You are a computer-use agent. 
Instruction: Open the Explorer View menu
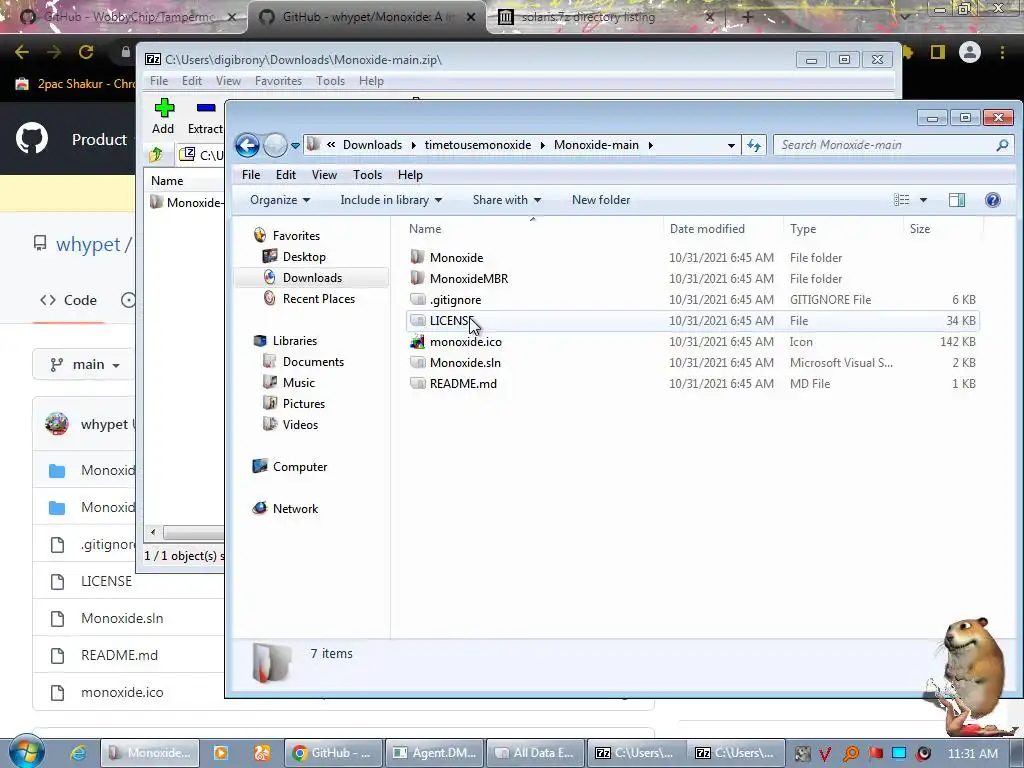[324, 175]
